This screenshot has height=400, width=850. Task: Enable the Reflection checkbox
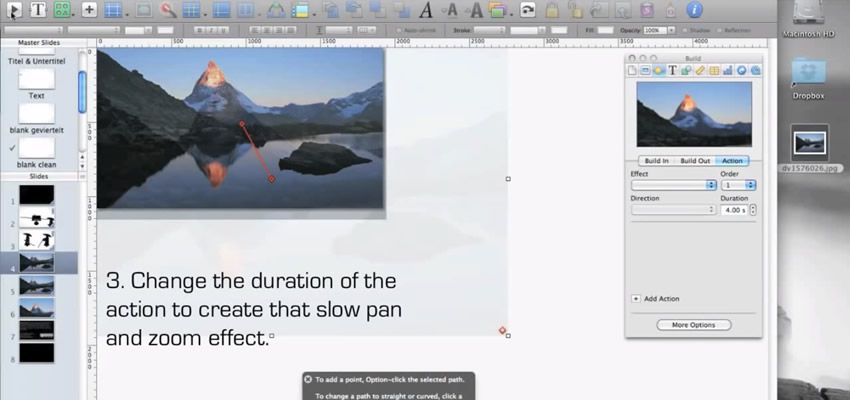[721, 30]
